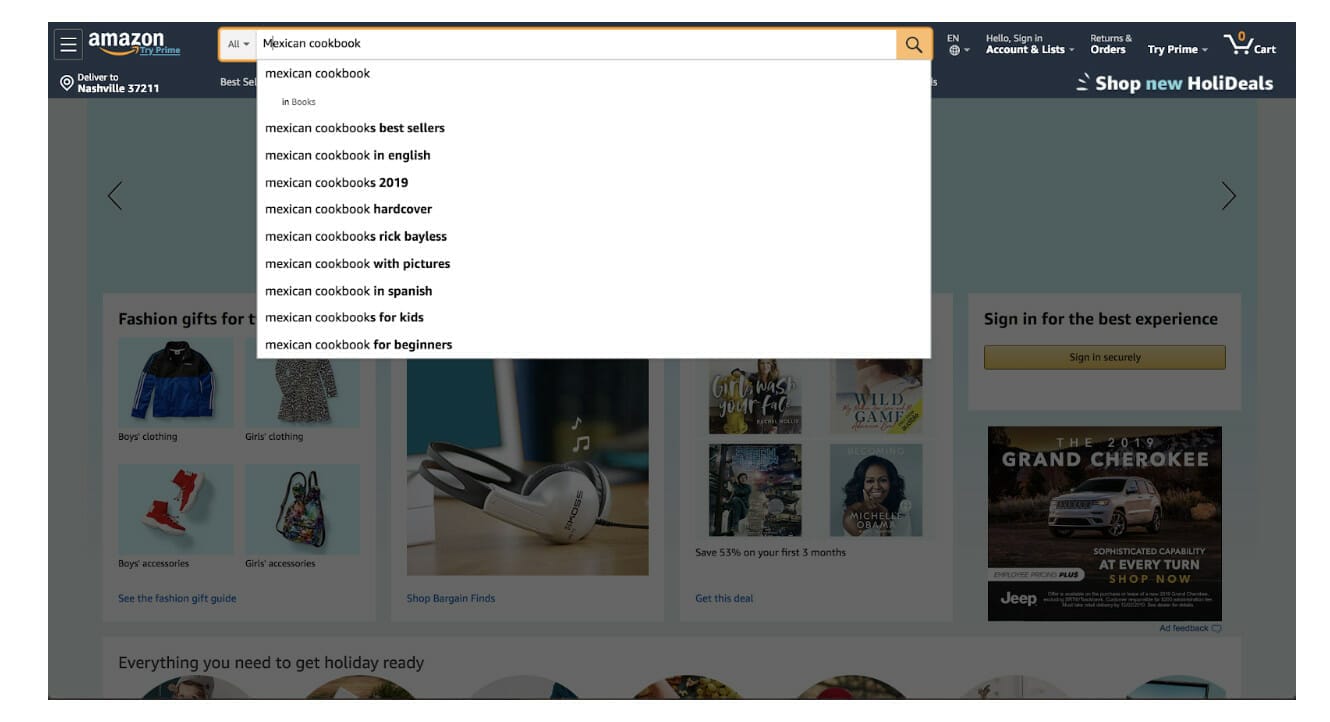Open the All departments search dropdown
This screenshot has height=722, width=1330.
click(238, 44)
